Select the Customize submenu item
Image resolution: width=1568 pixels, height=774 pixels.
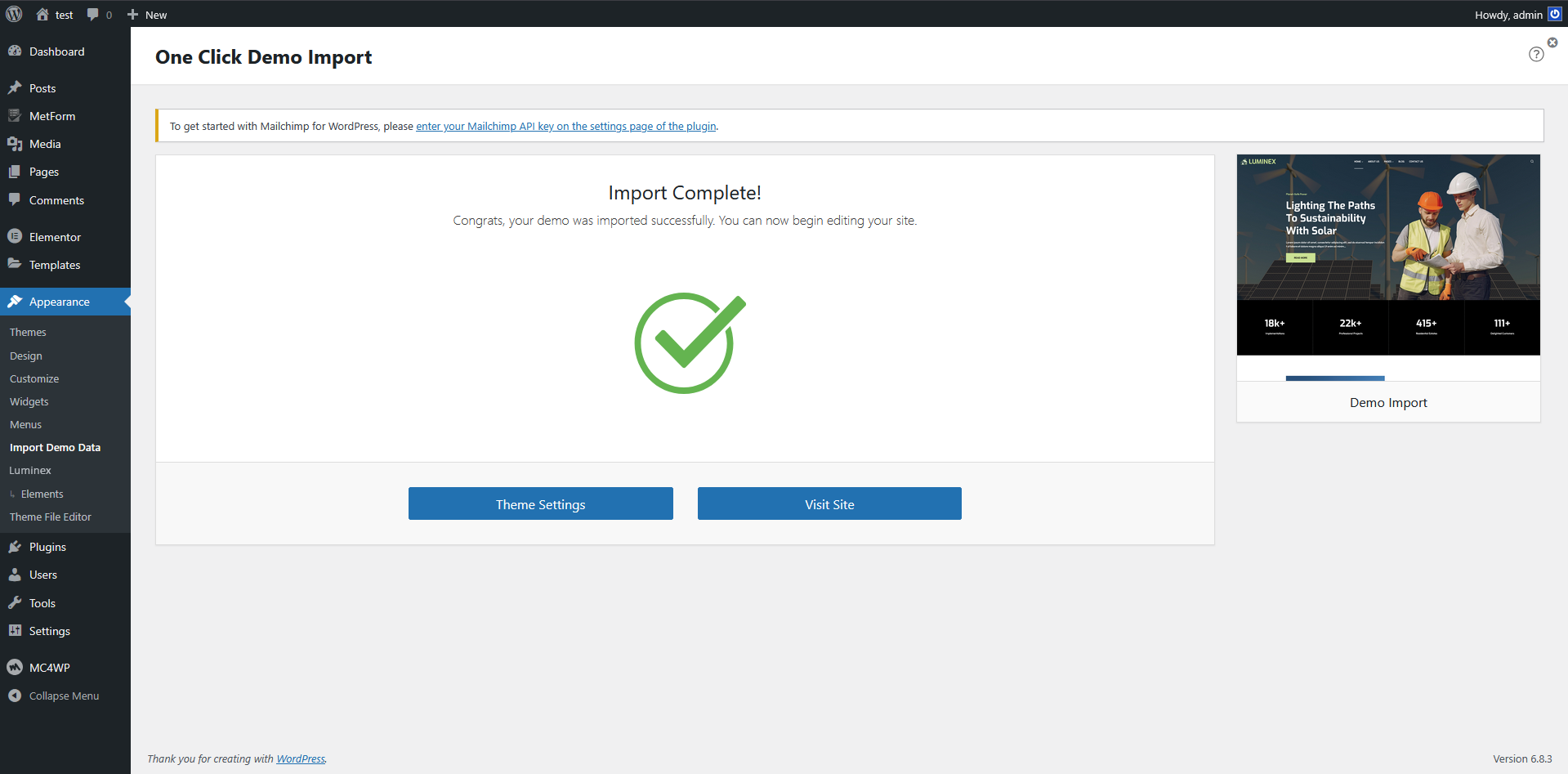point(34,378)
